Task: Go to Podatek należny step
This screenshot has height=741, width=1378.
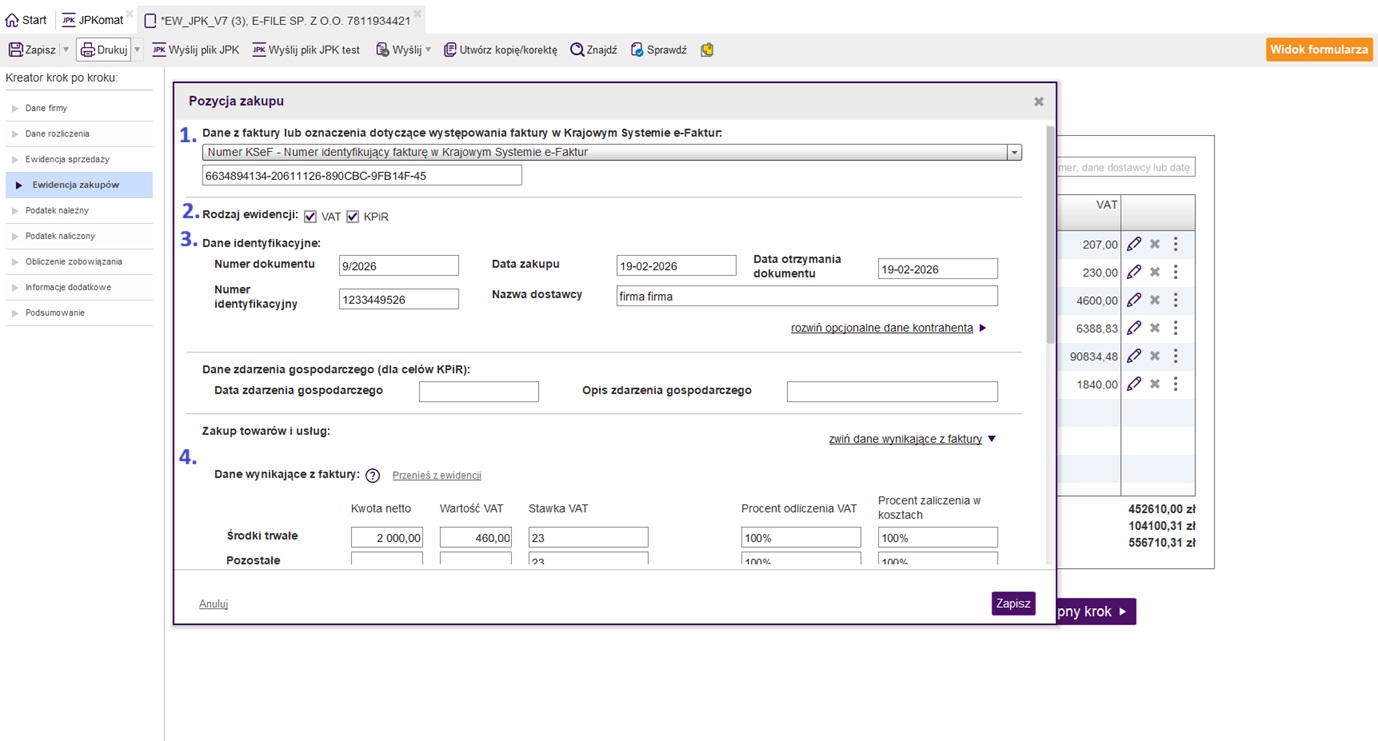Action: [x=57, y=211]
